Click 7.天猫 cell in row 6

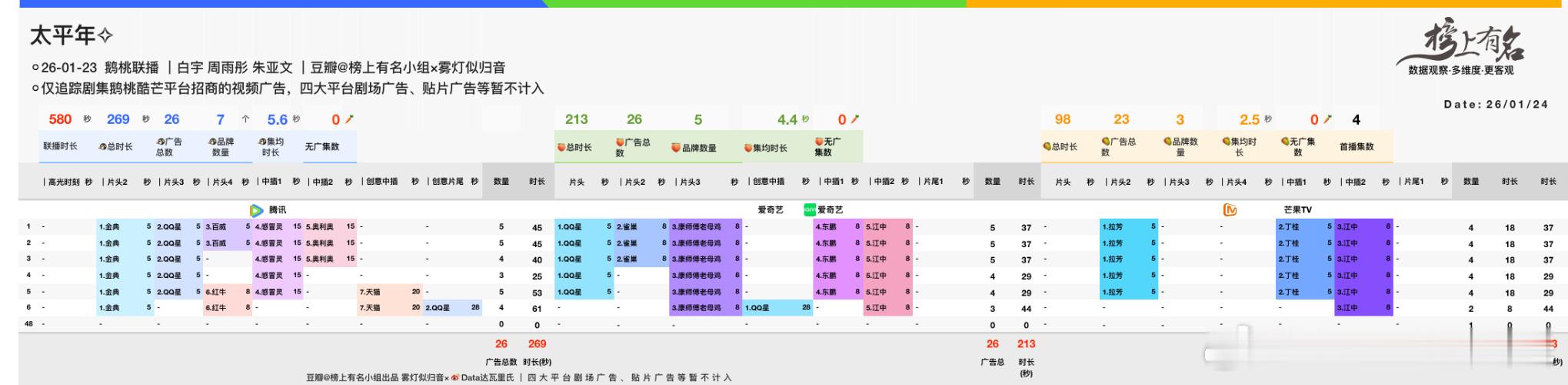pyautogui.click(x=390, y=308)
